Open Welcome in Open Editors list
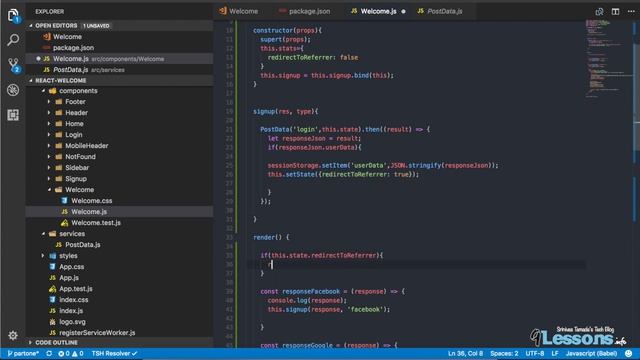 [x=119, y=37]
